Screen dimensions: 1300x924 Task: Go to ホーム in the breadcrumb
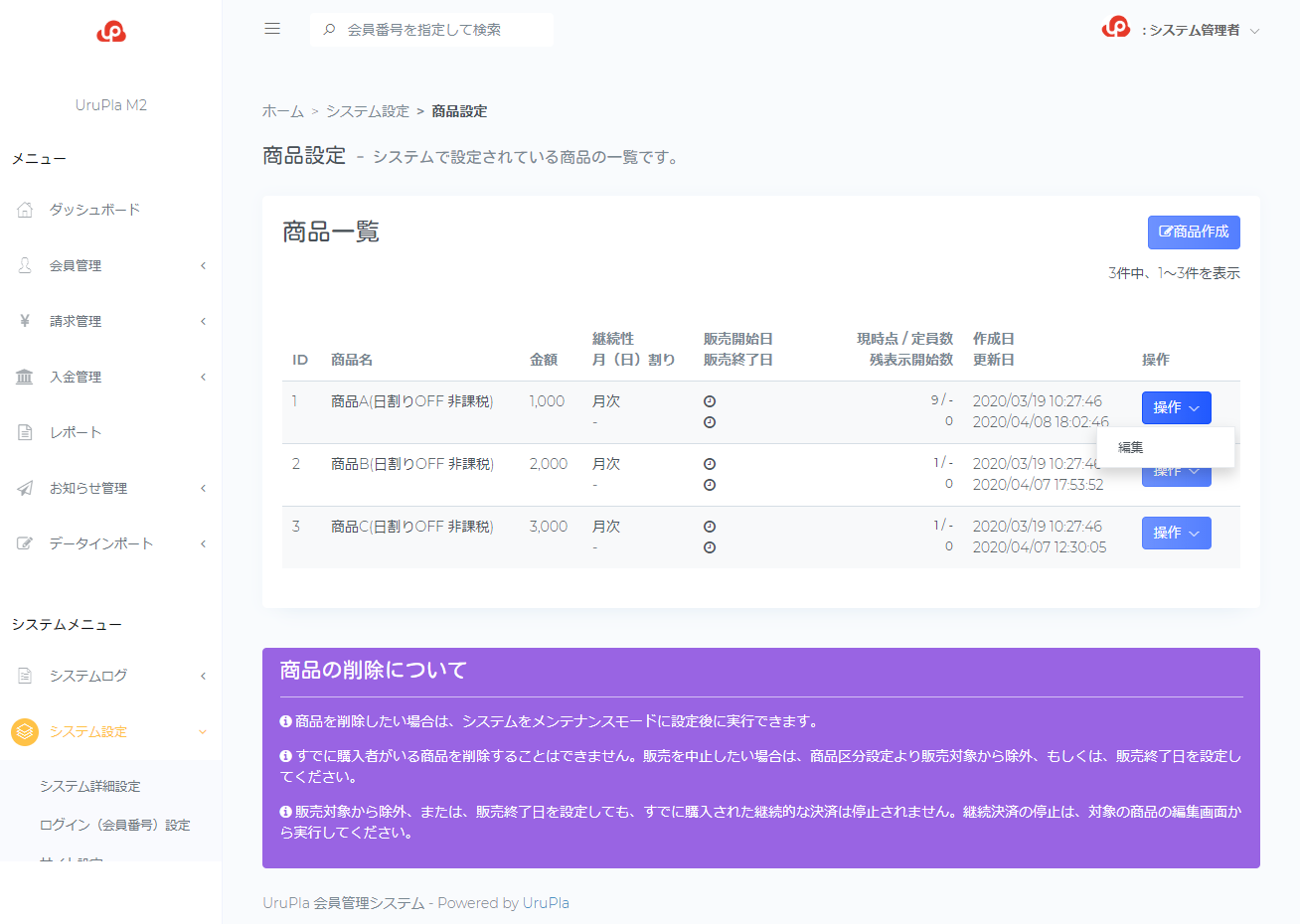[x=283, y=111]
